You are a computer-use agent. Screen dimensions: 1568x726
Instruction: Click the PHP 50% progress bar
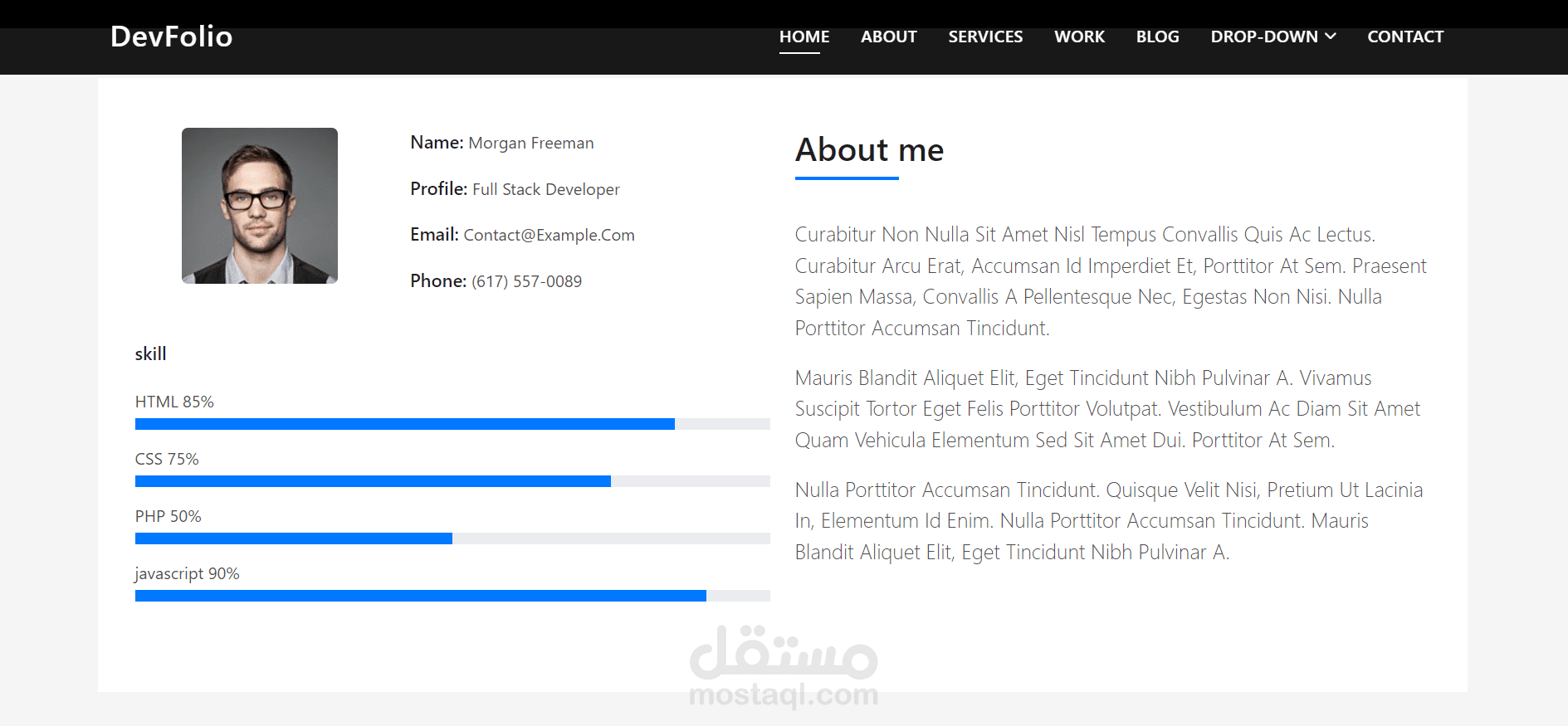point(452,538)
